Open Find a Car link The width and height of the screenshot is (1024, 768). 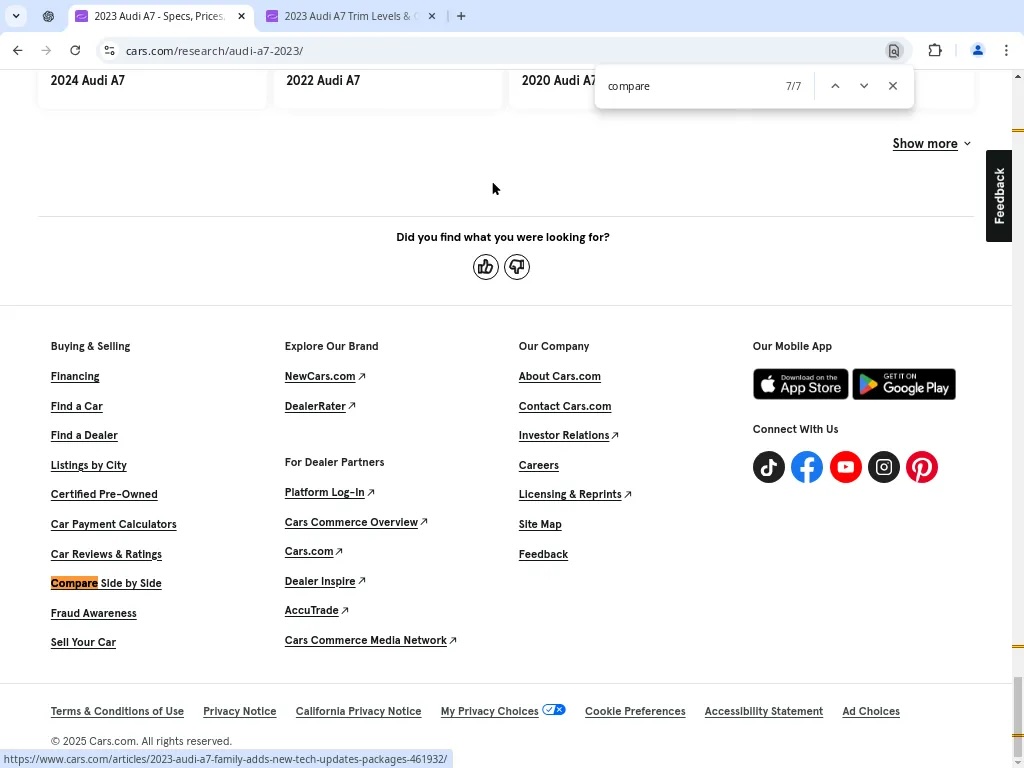point(76,406)
